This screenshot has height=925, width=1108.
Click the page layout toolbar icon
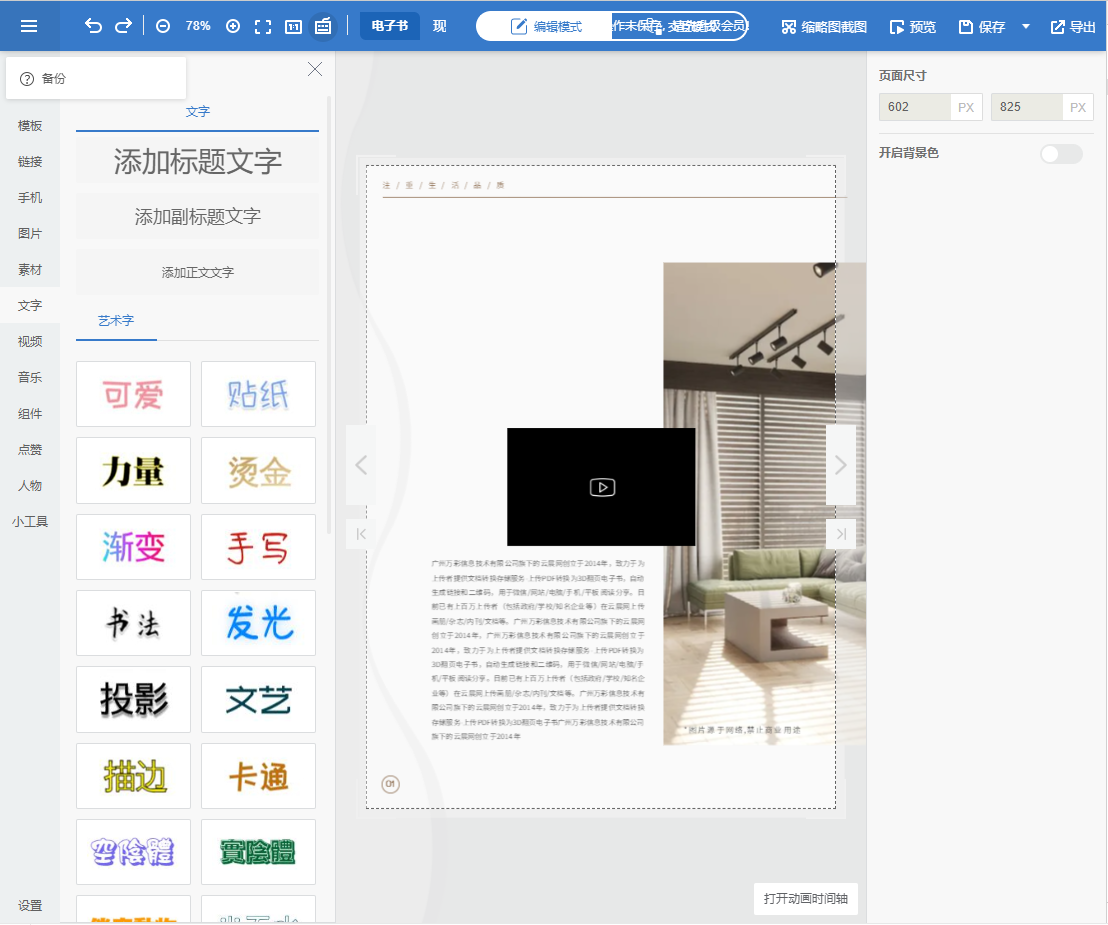pyautogui.click(x=323, y=26)
